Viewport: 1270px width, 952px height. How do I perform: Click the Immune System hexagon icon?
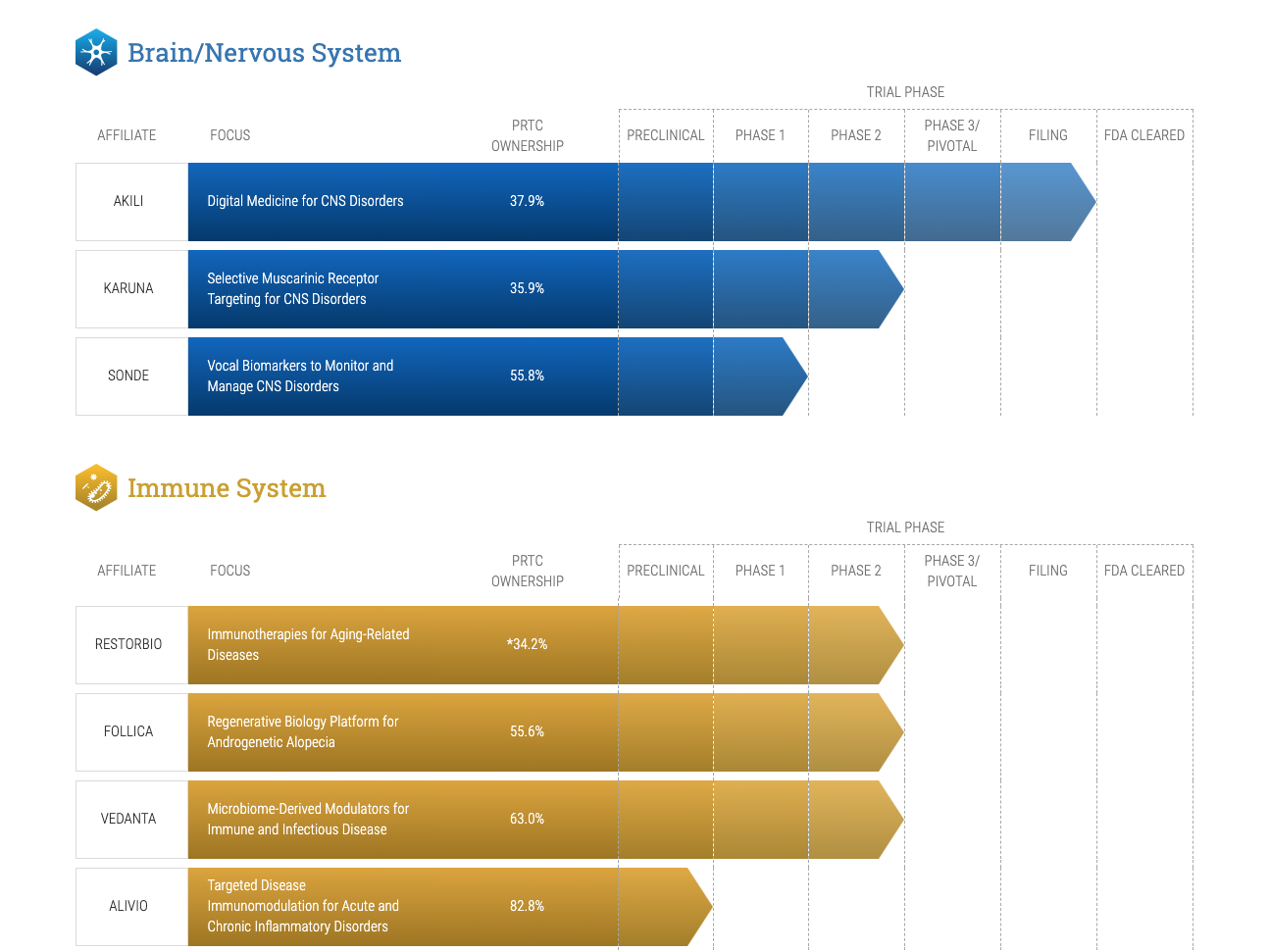[96, 487]
